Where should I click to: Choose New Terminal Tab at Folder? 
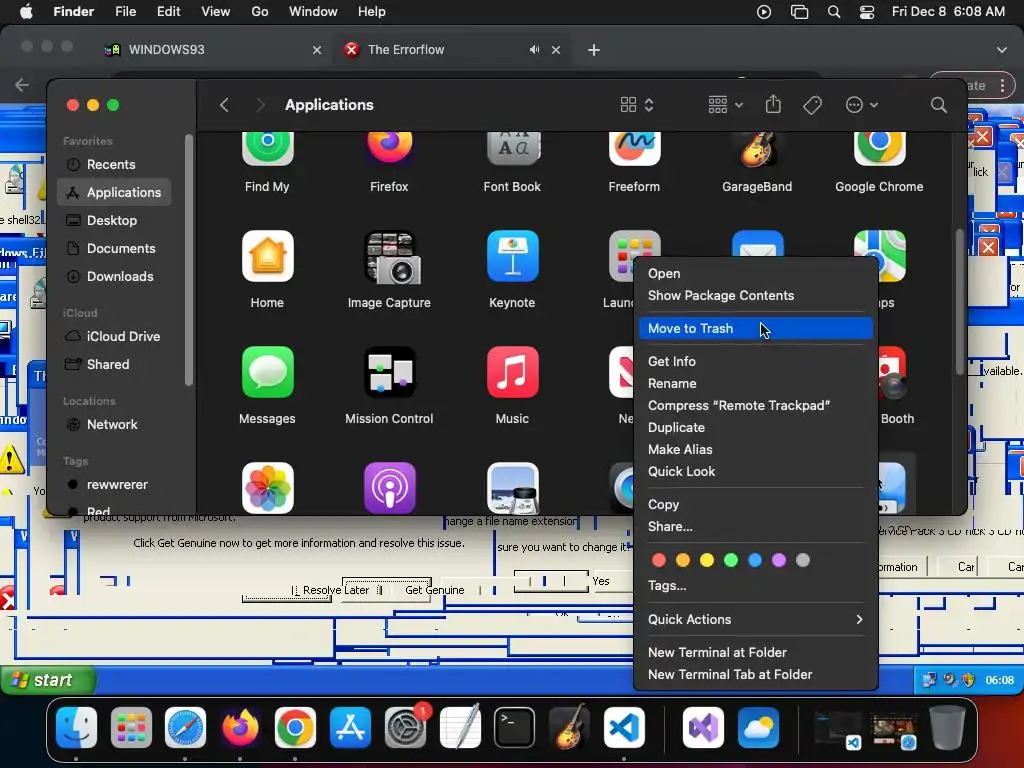pos(756,674)
